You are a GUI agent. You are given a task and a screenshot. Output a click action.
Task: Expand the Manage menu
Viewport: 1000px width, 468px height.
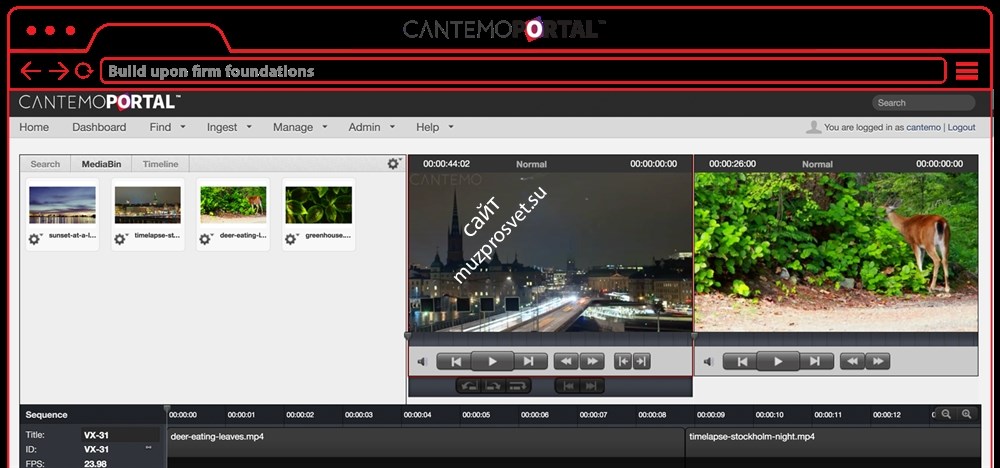pos(300,127)
